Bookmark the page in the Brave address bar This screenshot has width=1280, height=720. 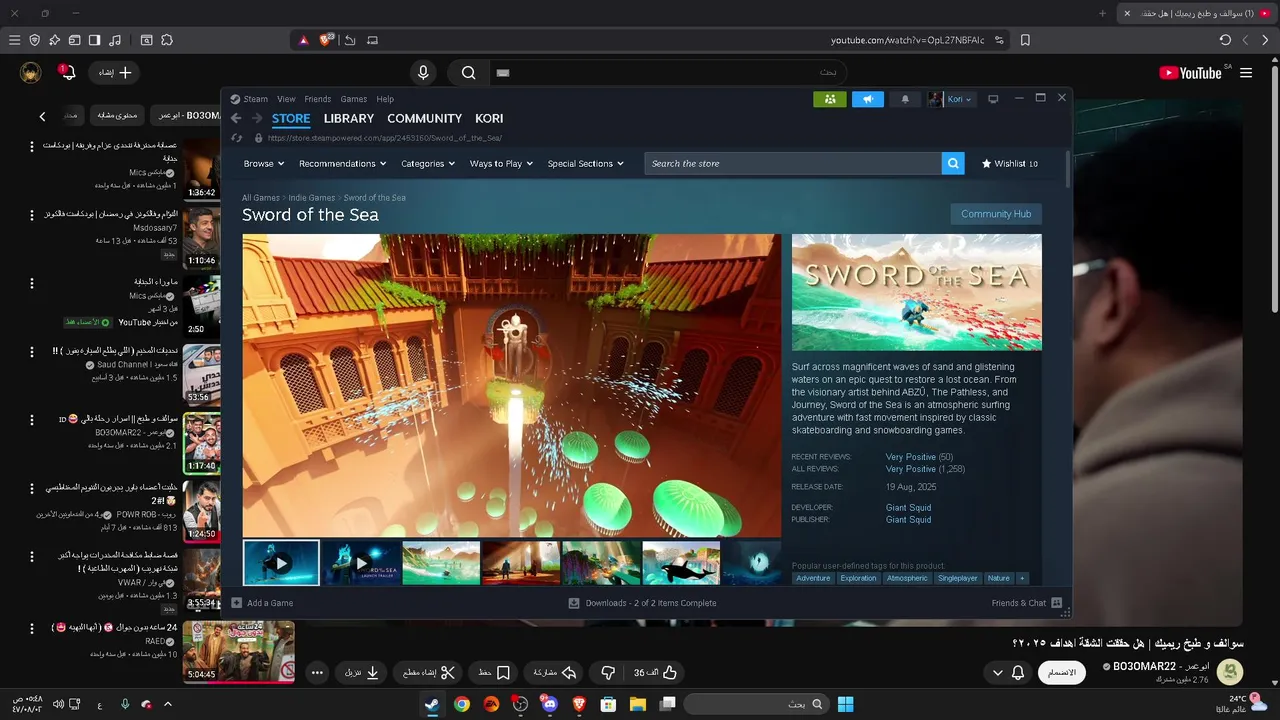[x=1025, y=40]
